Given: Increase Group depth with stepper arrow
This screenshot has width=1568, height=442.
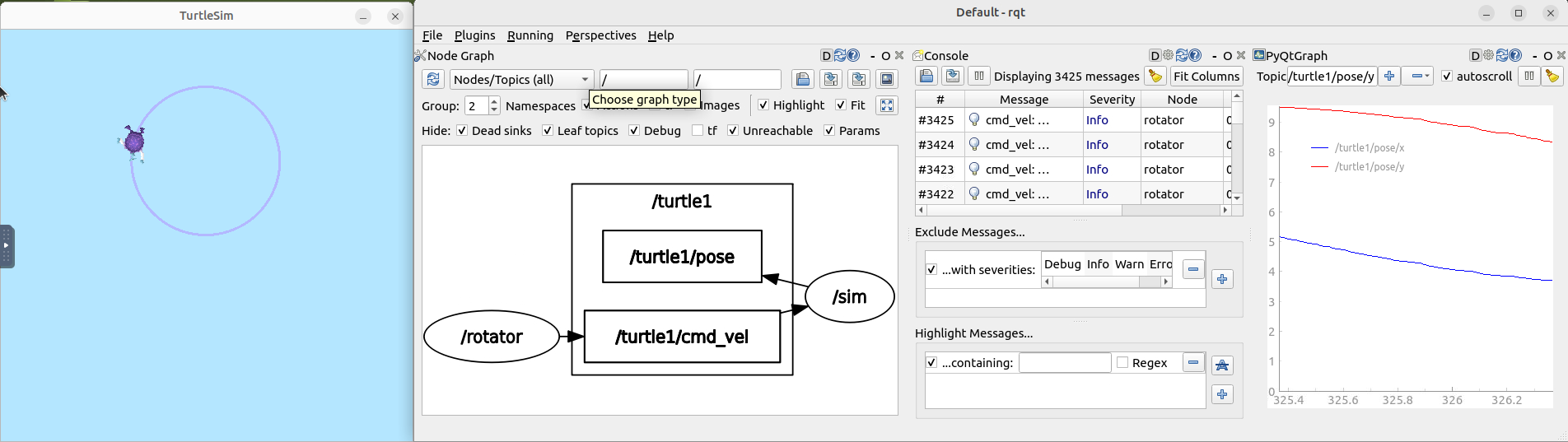Looking at the screenshot, I should (x=494, y=101).
